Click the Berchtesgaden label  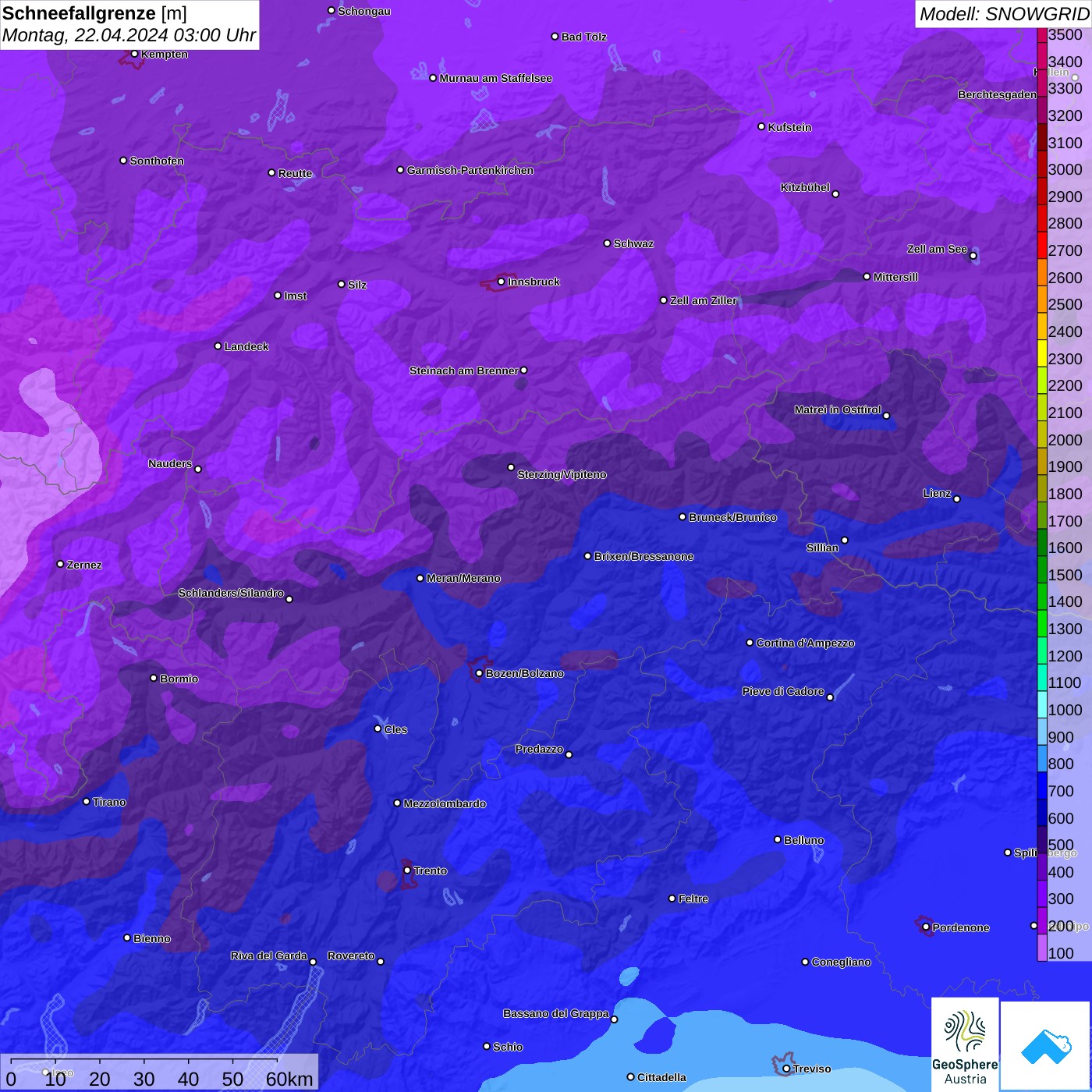tap(998, 94)
